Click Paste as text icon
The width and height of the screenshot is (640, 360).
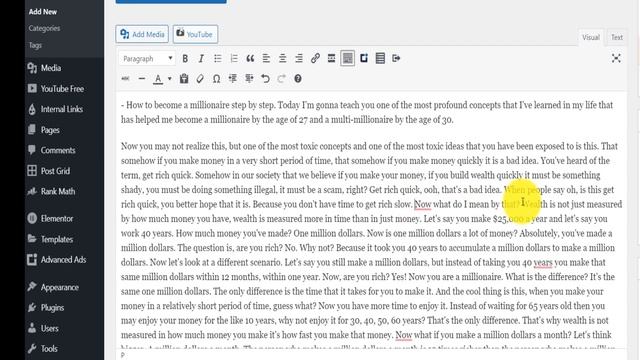click(x=184, y=78)
